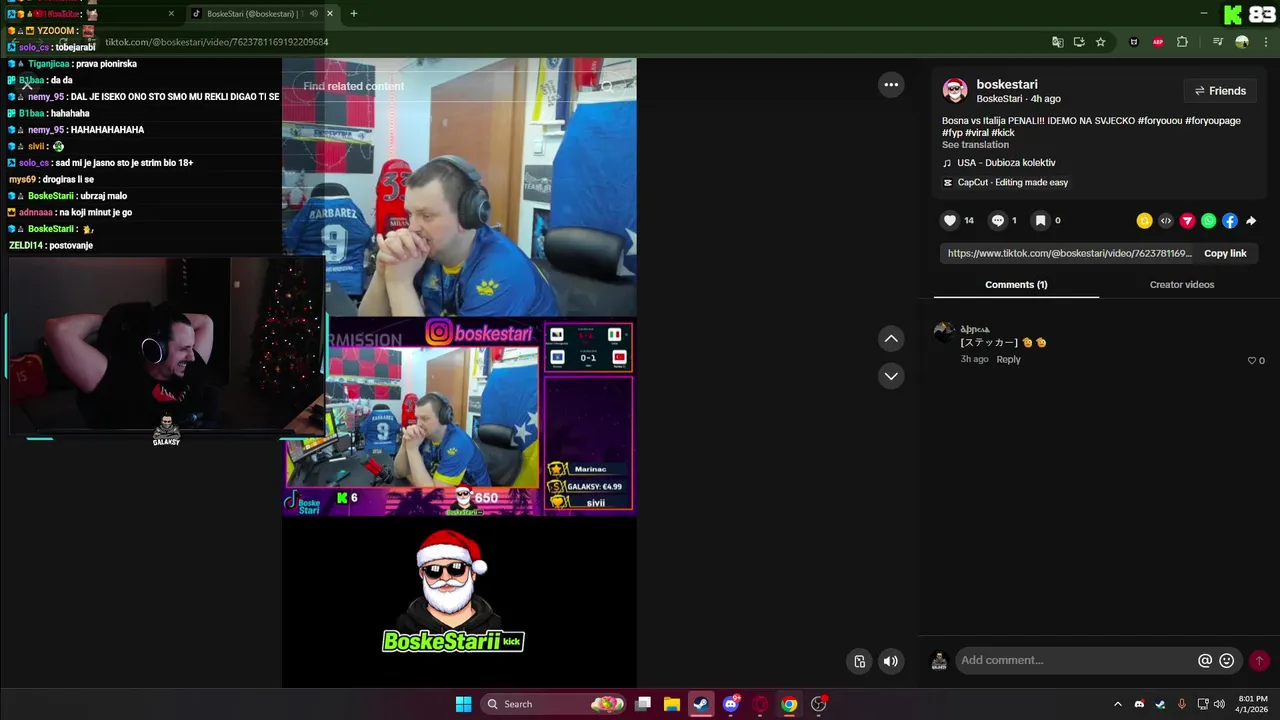Repost the video with yellow repost icon
The height and width of the screenshot is (720, 1280).
click(x=1144, y=221)
